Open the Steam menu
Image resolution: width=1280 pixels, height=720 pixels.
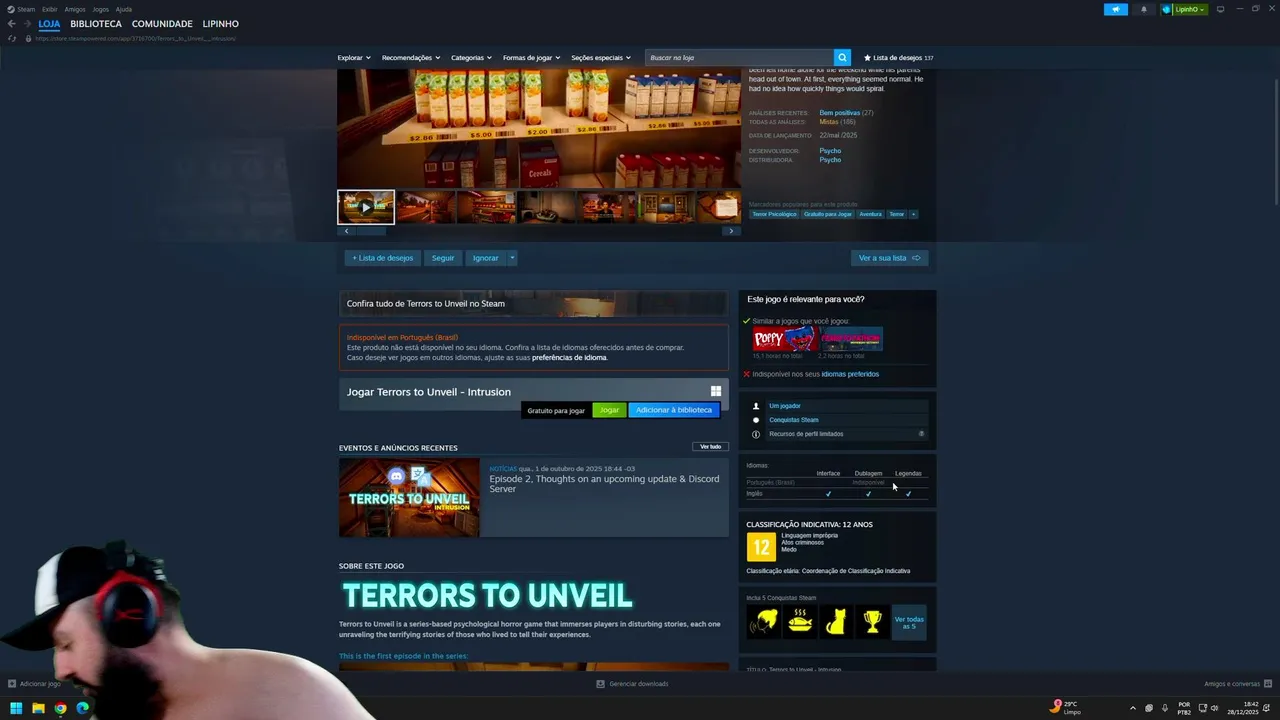[21, 9]
